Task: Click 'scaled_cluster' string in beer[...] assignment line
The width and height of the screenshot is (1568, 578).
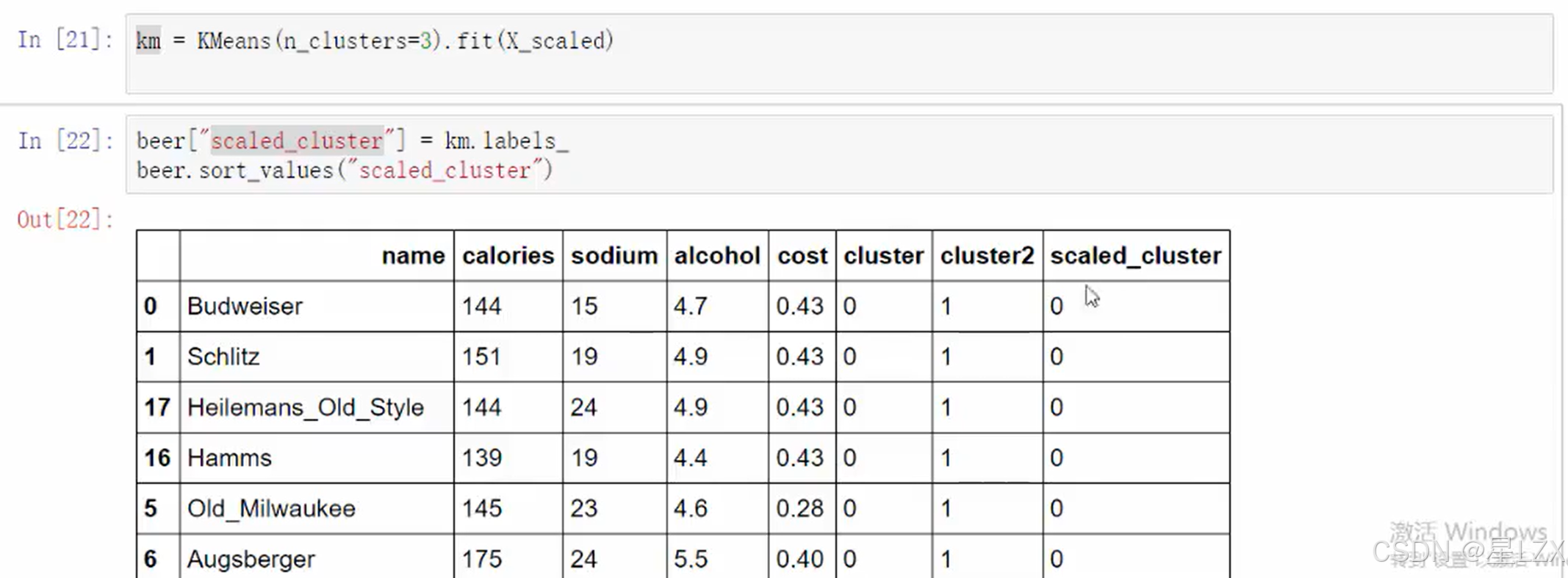Action: pos(297,141)
